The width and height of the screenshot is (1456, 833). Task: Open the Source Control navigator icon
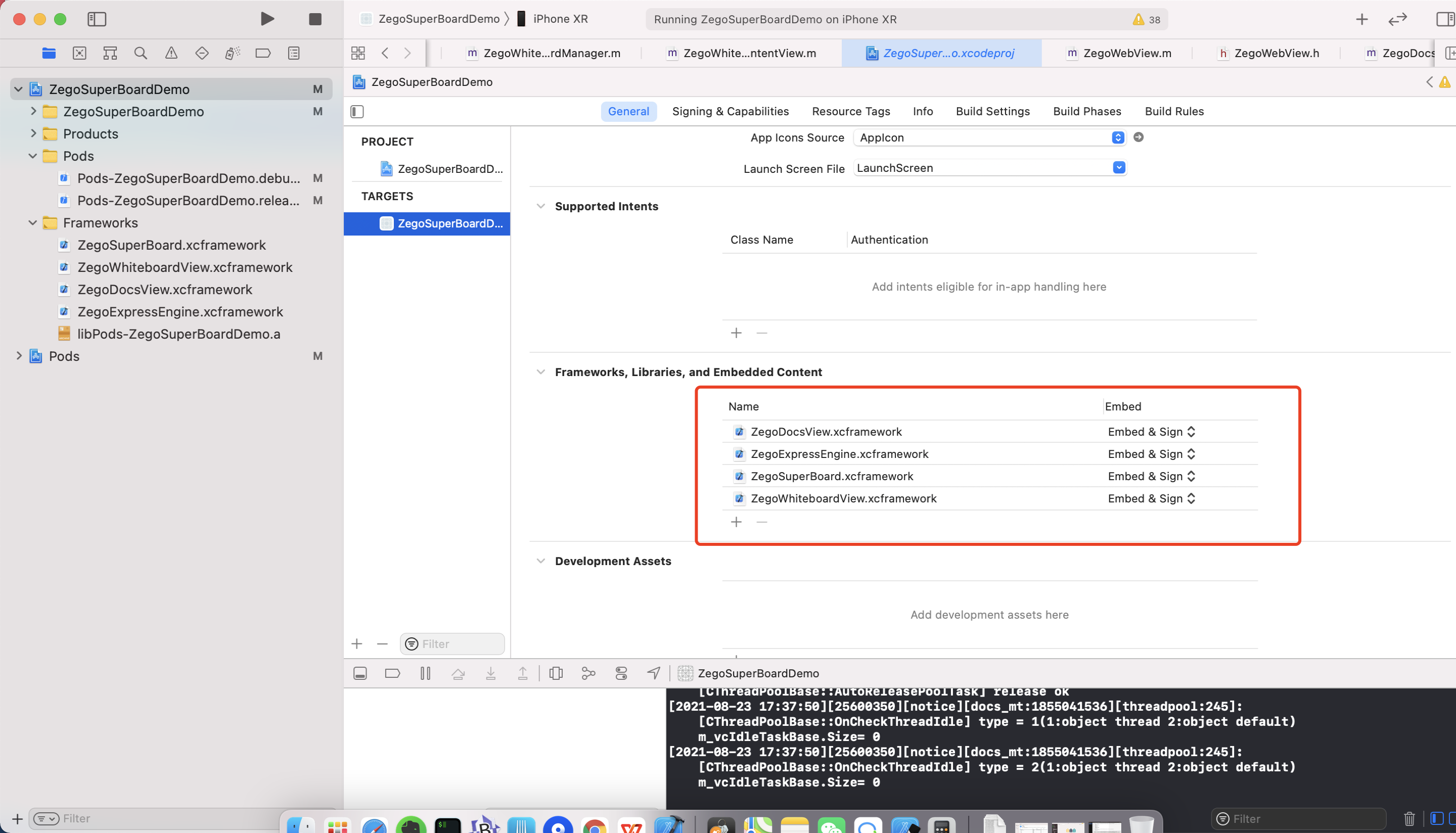[x=79, y=53]
